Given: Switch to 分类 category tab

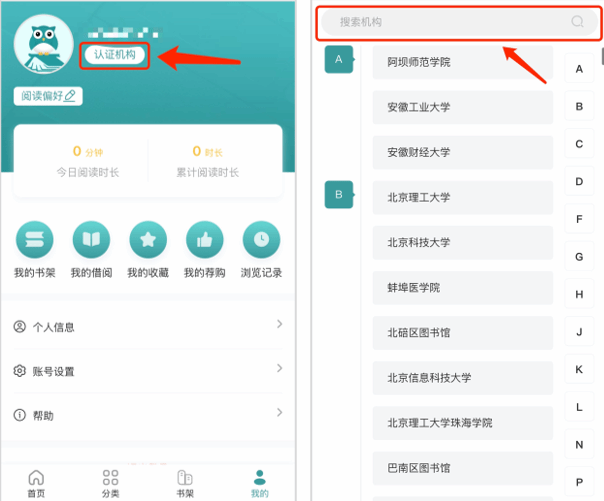Looking at the screenshot, I should [110, 482].
